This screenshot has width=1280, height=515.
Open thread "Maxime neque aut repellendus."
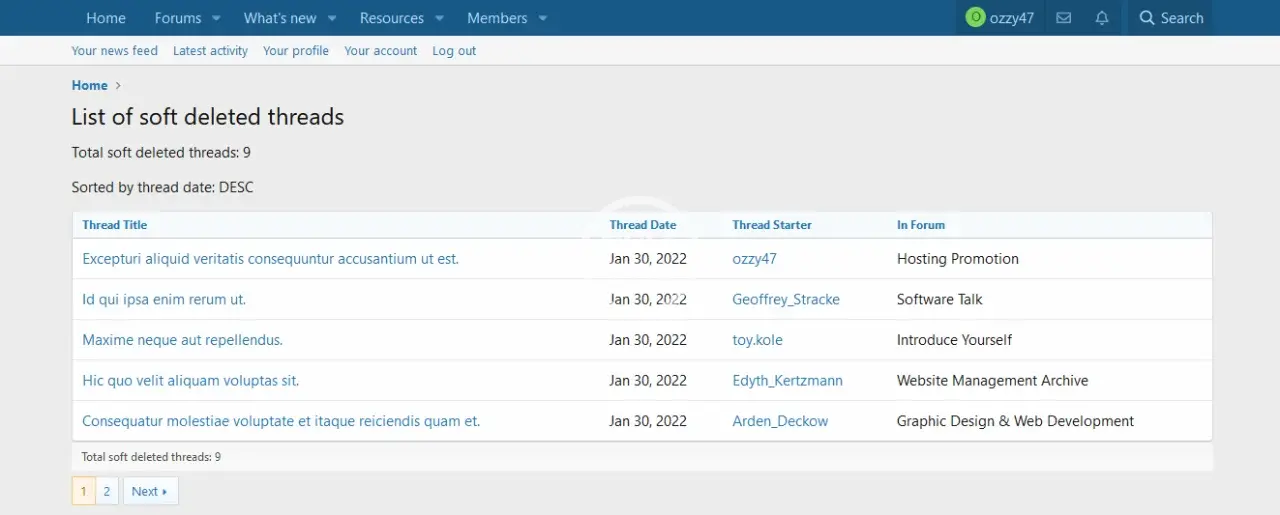coord(182,340)
